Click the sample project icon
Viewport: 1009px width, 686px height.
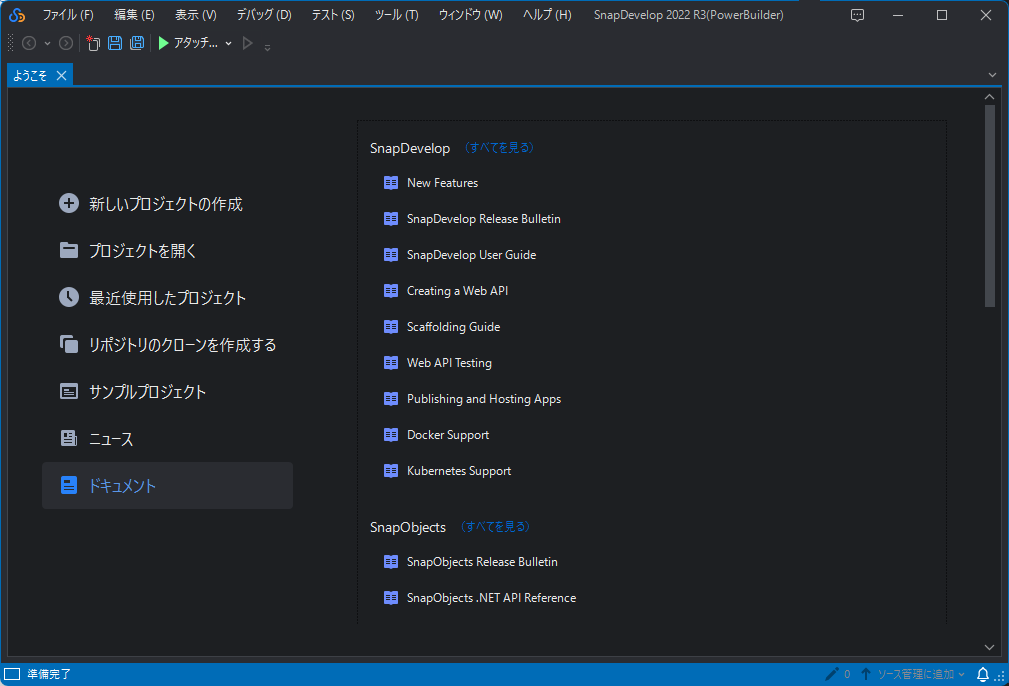coord(69,391)
